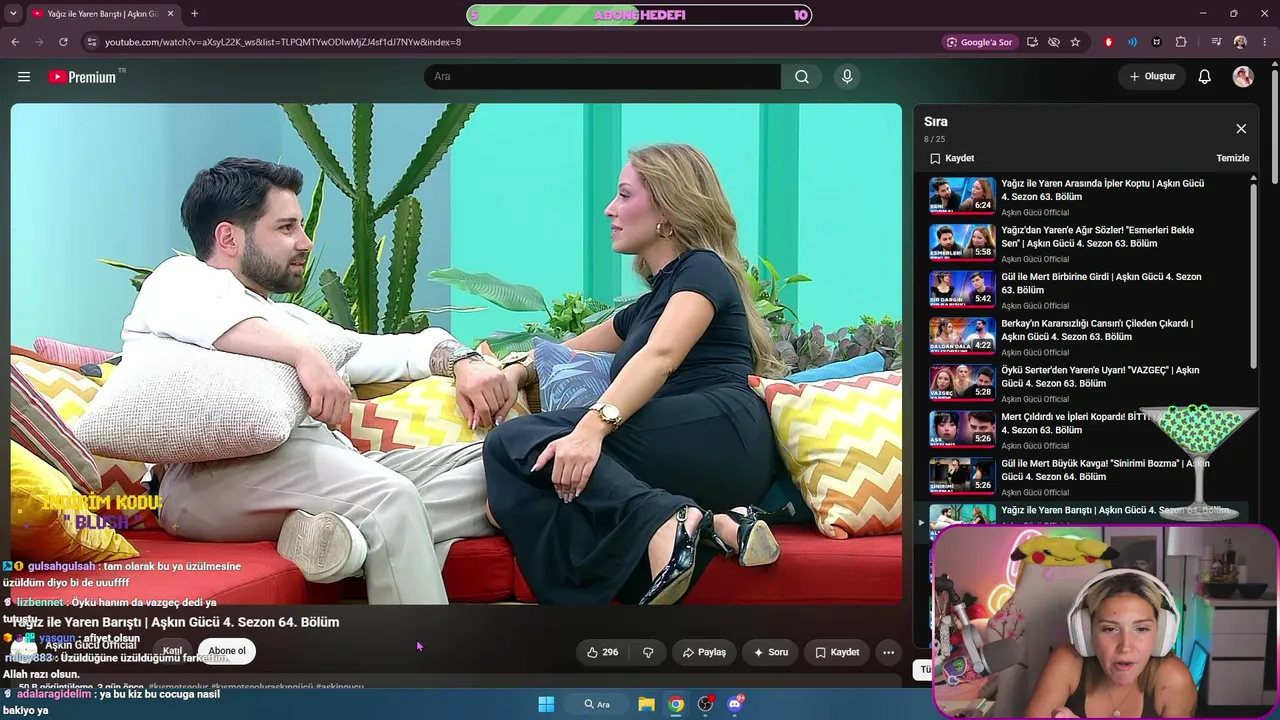Open the red hand blocker extension
1280x720 pixels.
1108,42
